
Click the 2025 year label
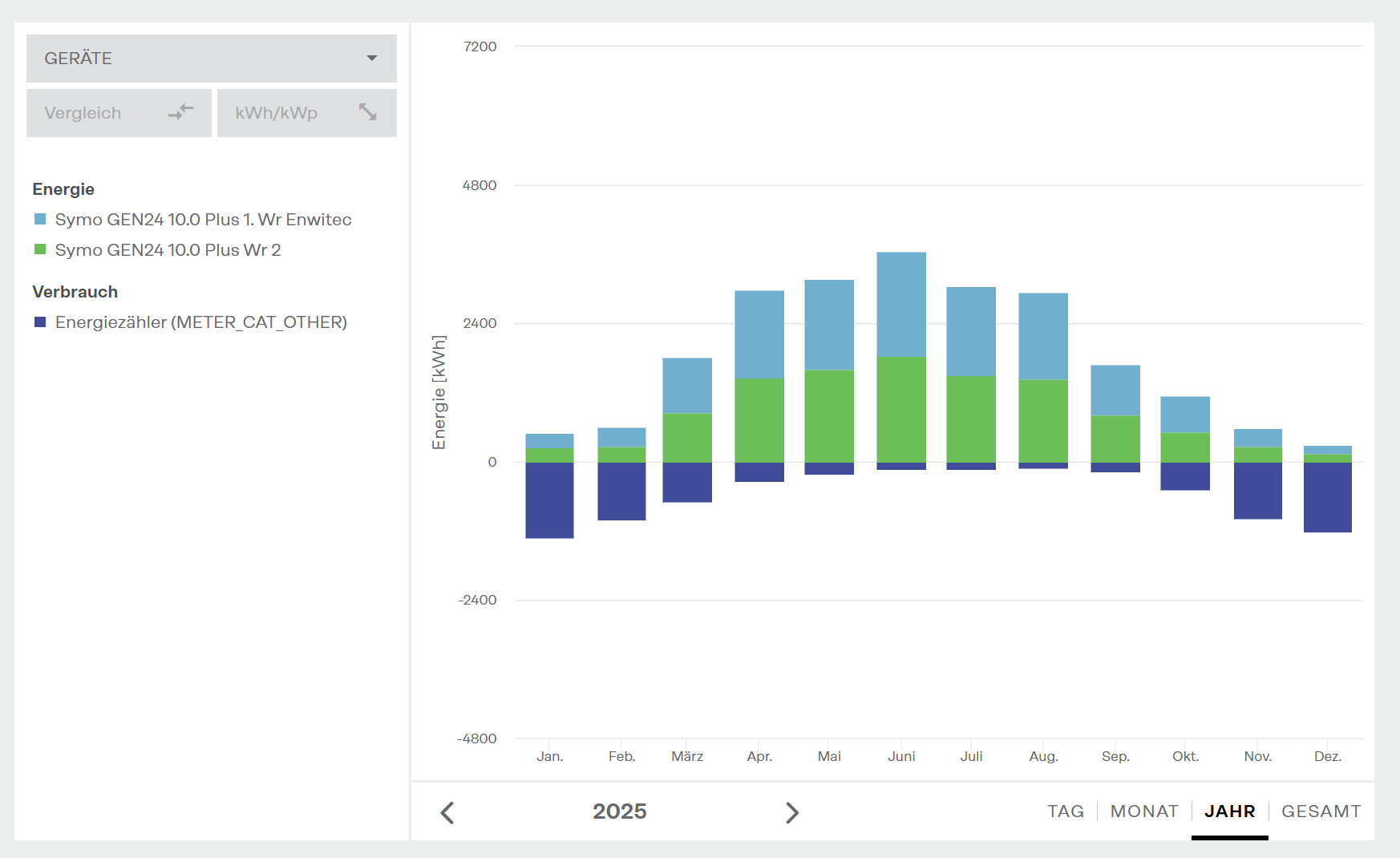[x=619, y=811]
